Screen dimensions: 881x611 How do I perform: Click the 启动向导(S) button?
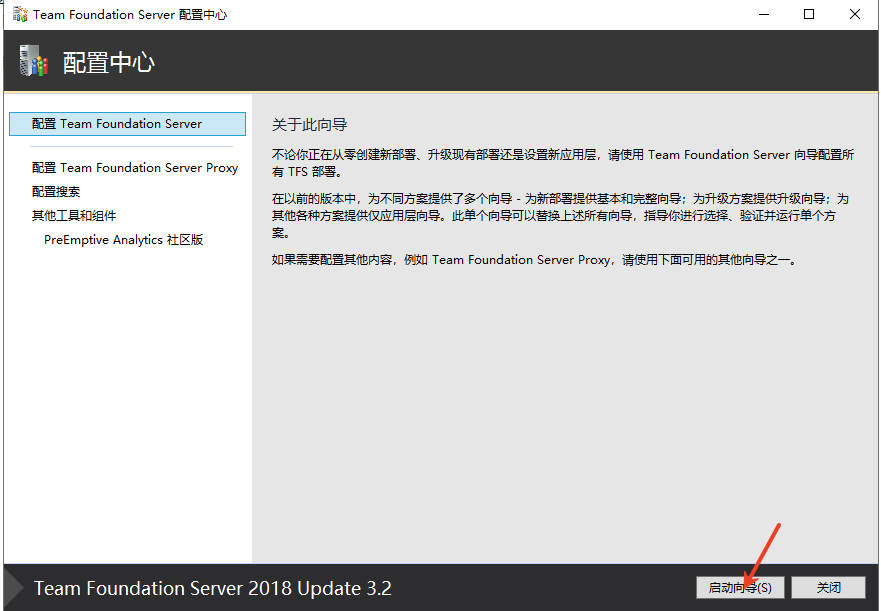(x=740, y=588)
